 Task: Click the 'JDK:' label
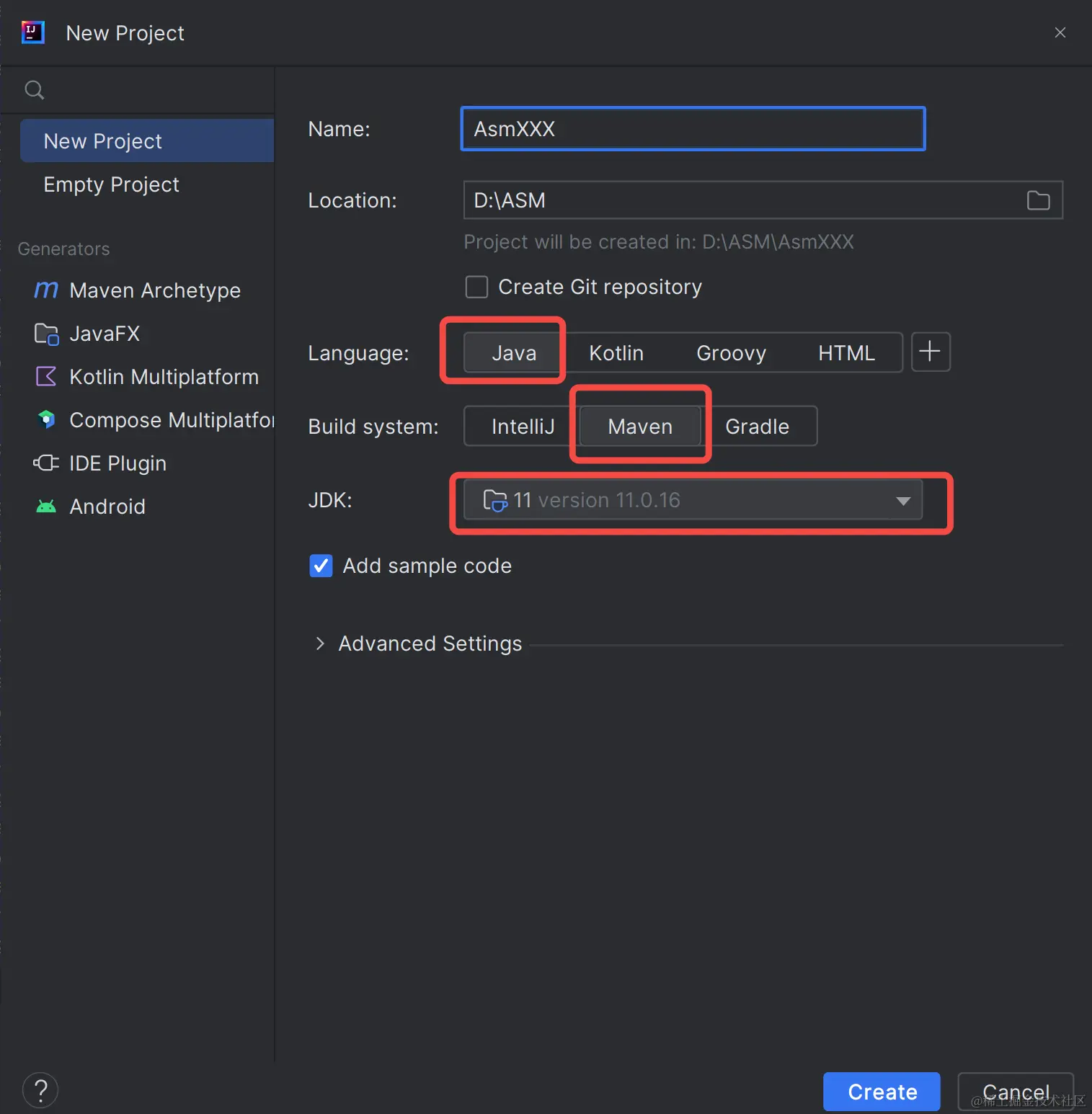point(330,500)
